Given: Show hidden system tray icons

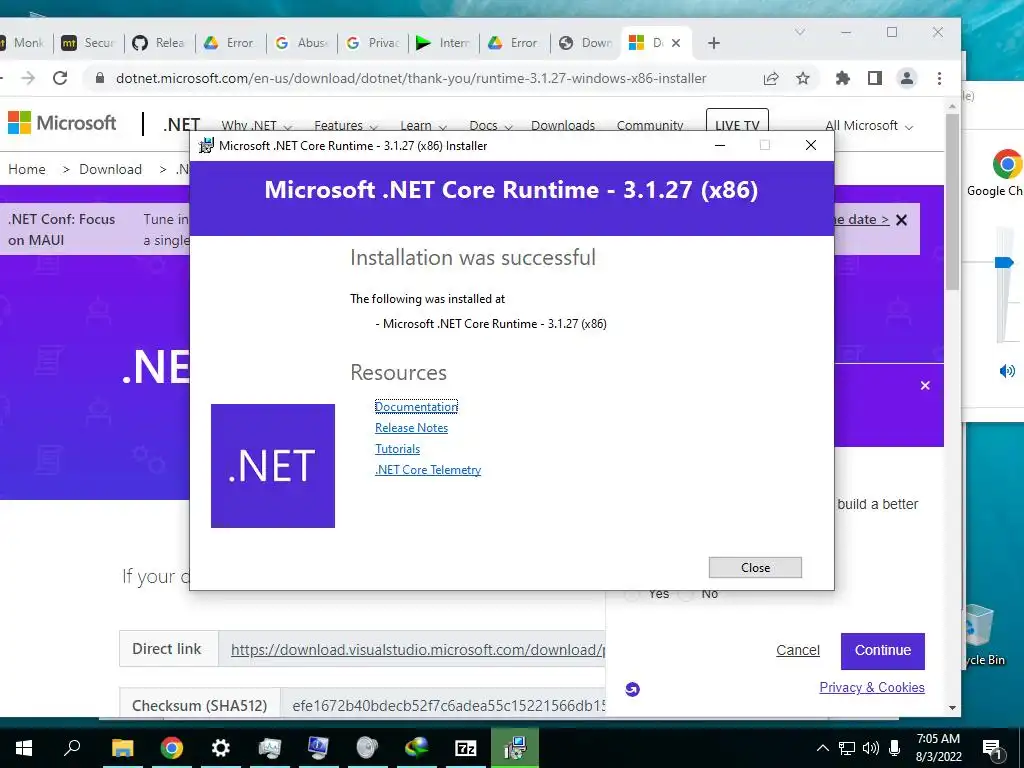Looking at the screenshot, I should pos(822,748).
